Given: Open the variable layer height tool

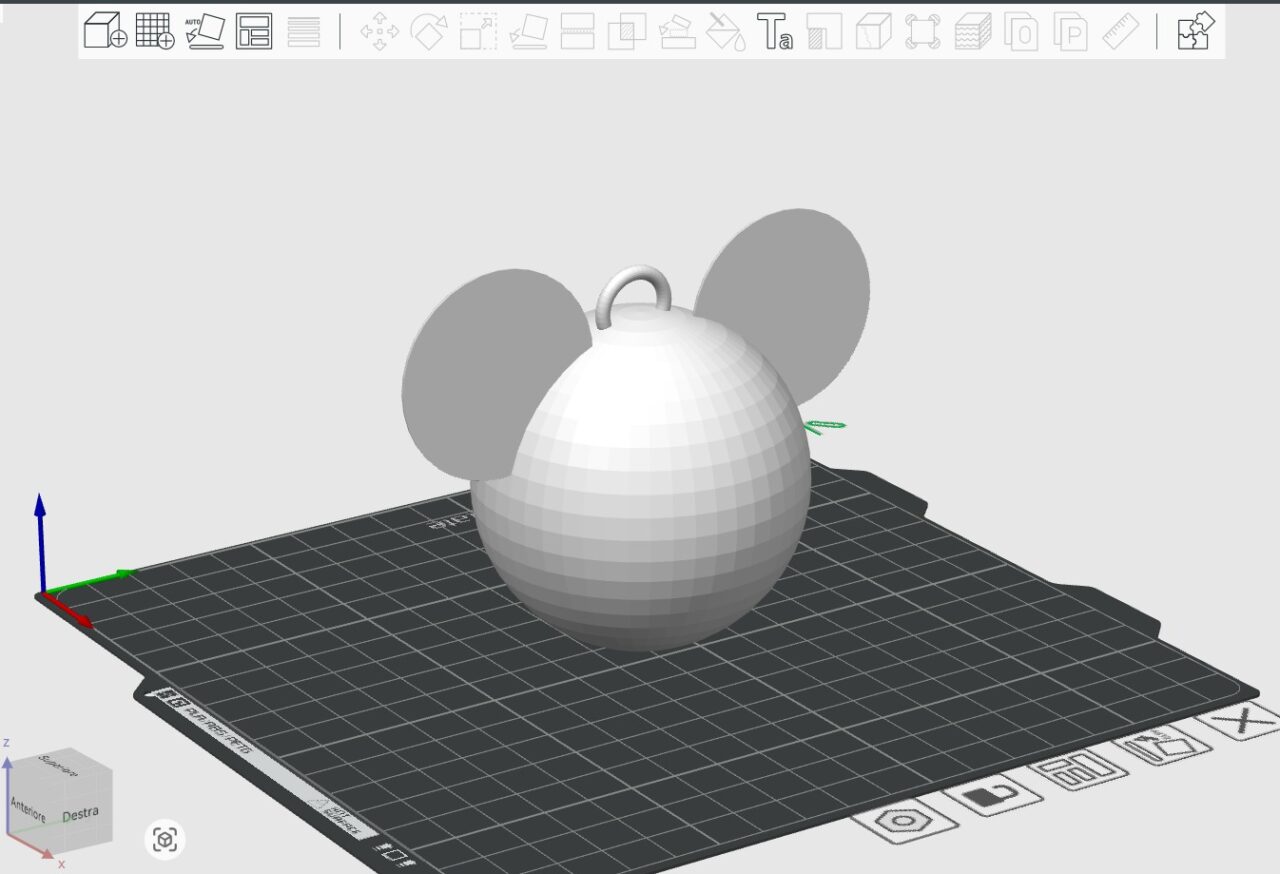Looking at the screenshot, I should (x=304, y=31).
